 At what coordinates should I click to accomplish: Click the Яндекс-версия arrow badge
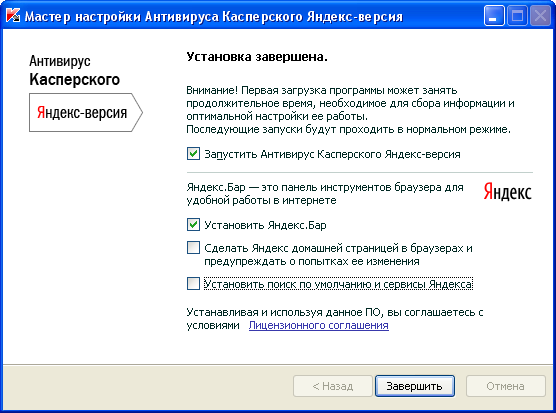(86, 112)
